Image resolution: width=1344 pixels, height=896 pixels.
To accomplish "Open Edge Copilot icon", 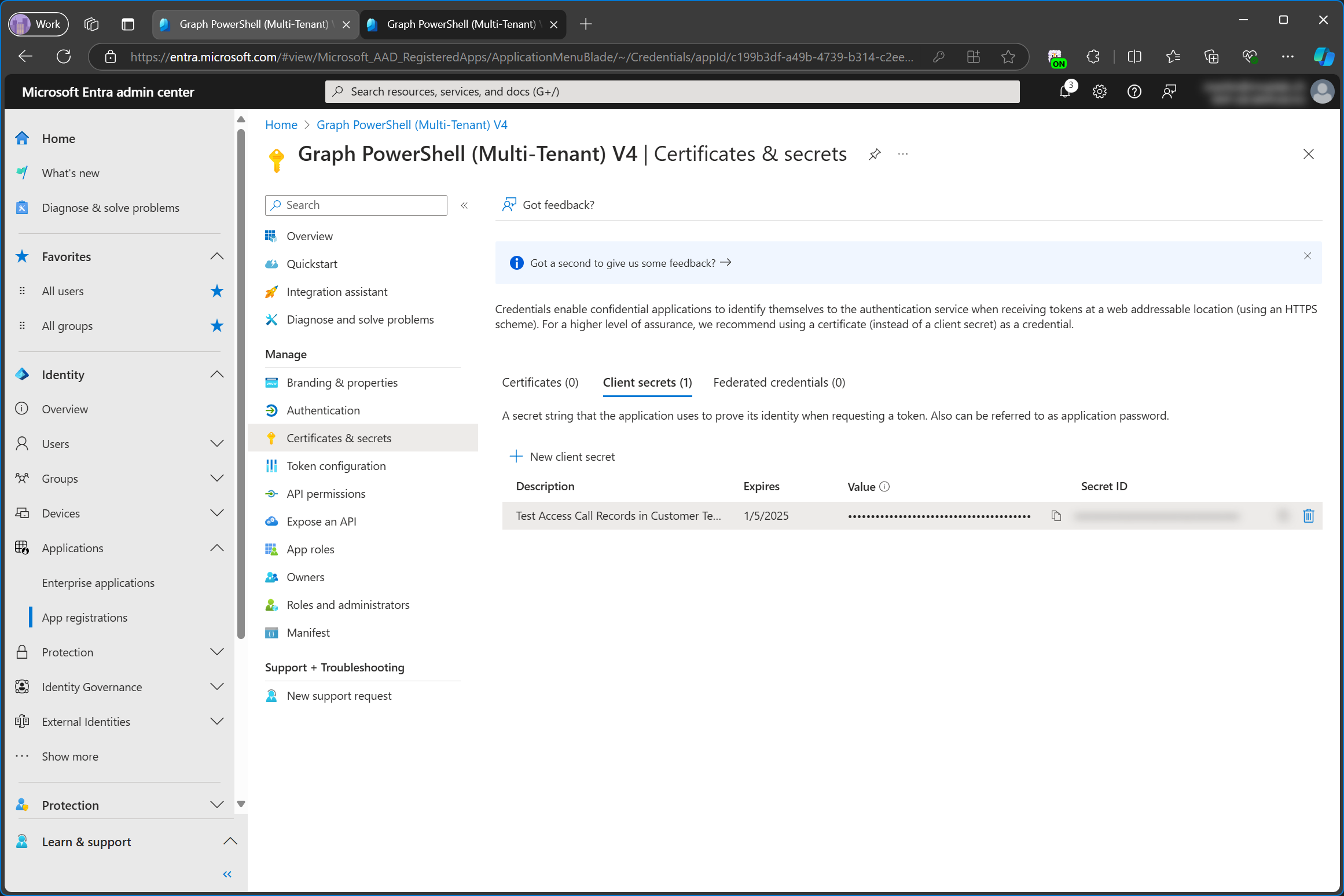I will [x=1323, y=57].
